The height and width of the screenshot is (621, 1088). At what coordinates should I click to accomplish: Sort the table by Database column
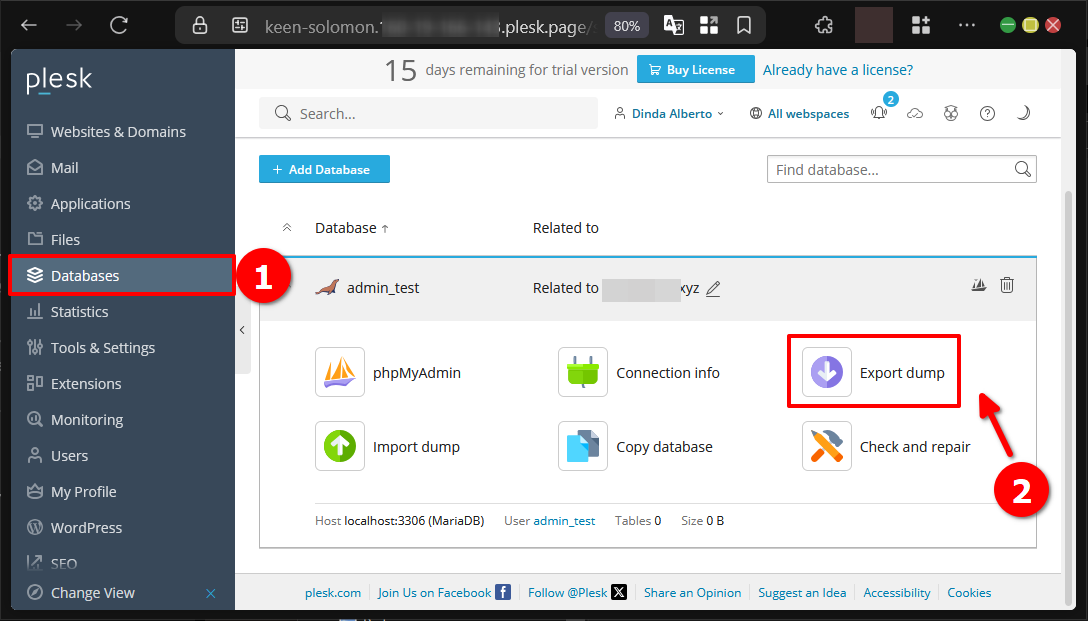348,227
